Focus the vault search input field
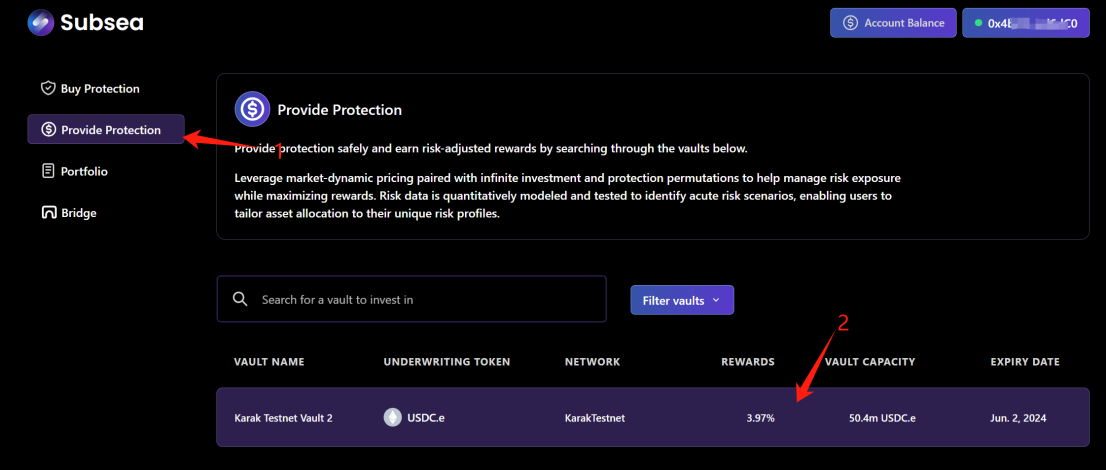Screen dimensions: 1106x470 411,299
